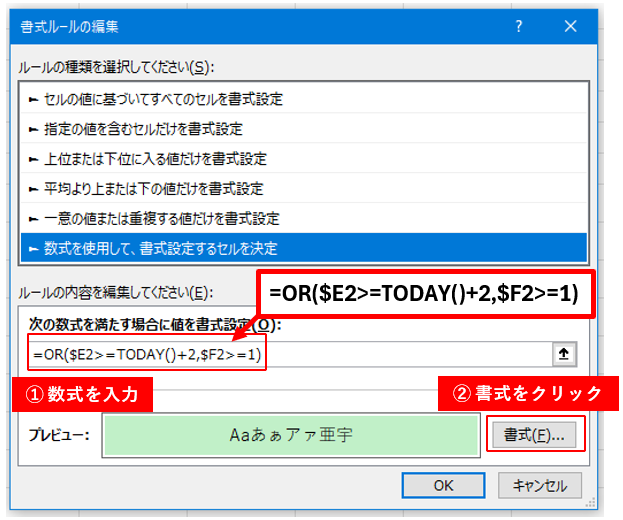Image resolution: width=623 pixels, height=520 pixels.
Task: Open the 書式(F)... format button
Action: (x=535, y=435)
